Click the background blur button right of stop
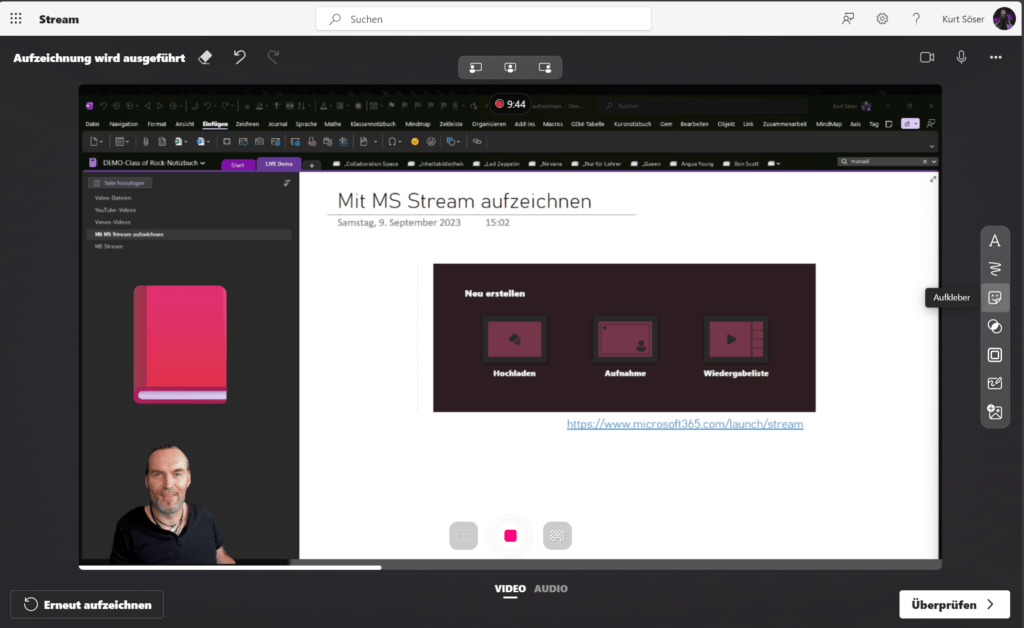The image size is (1024, 628). click(557, 536)
